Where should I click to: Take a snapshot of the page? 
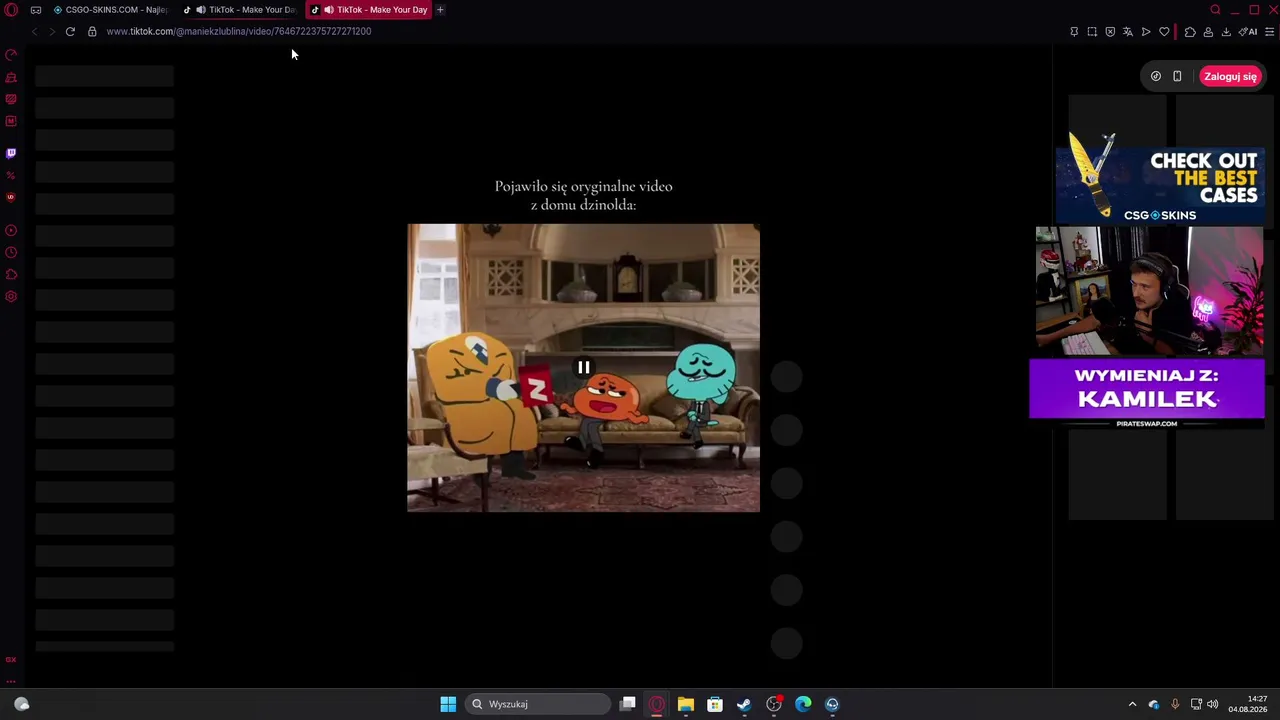(x=1092, y=32)
